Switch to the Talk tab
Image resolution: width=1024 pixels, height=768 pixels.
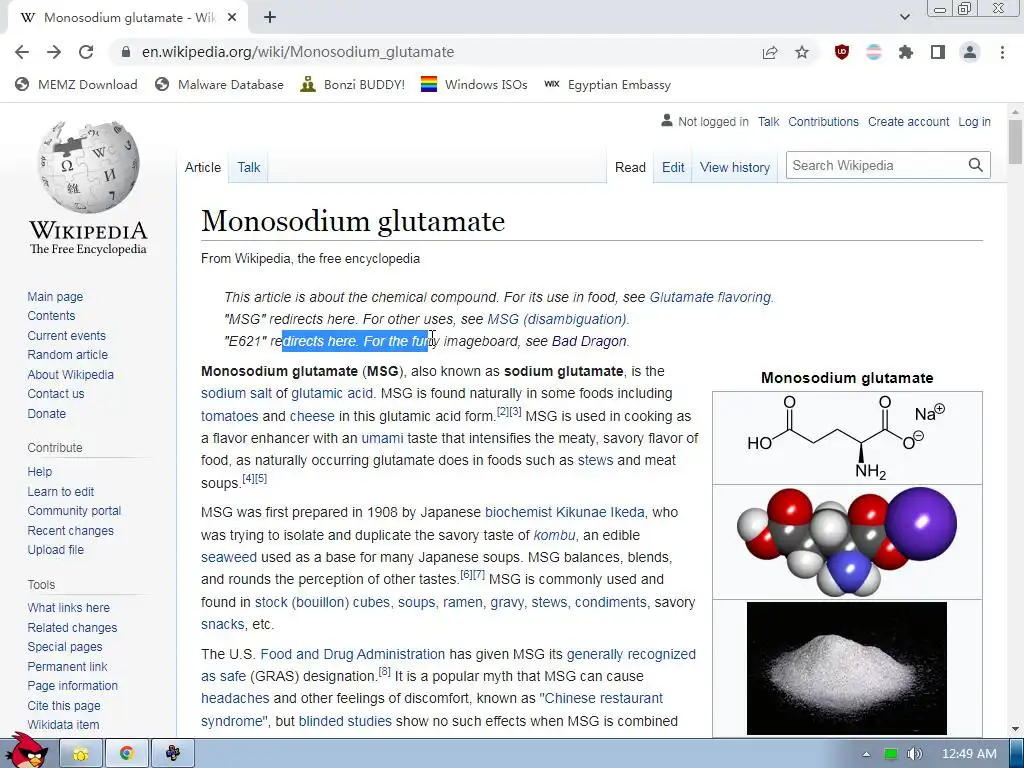click(x=249, y=167)
